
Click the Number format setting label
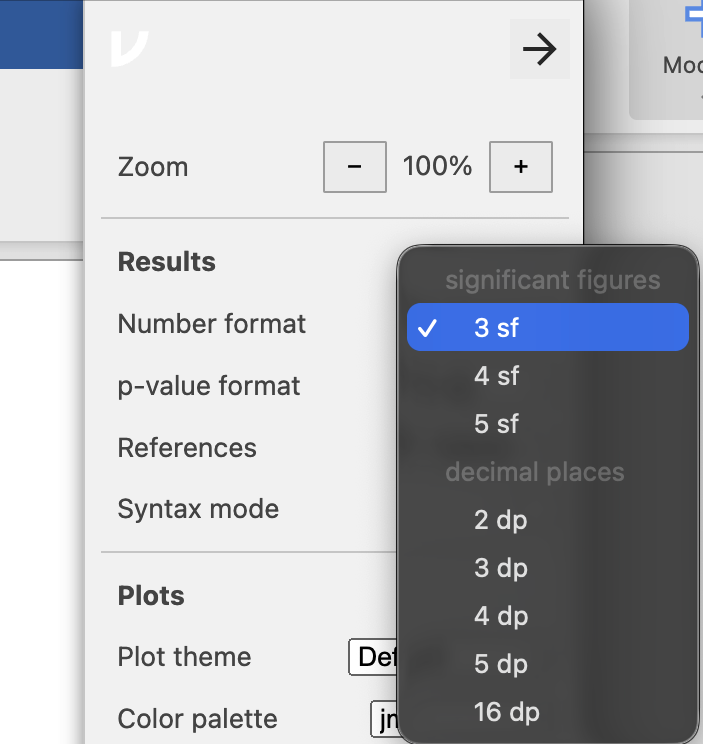tap(212, 324)
